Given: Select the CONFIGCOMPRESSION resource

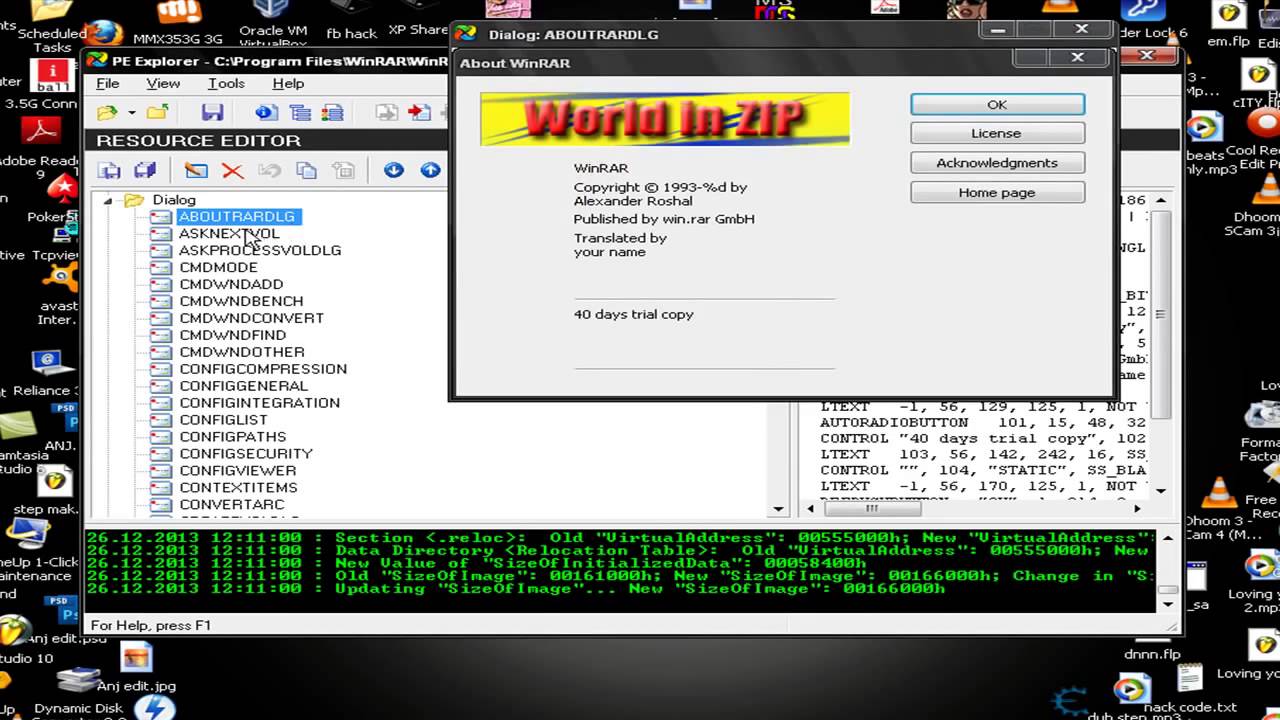Looking at the screenshot, I should pyautogui.click(x=263, y=369).
